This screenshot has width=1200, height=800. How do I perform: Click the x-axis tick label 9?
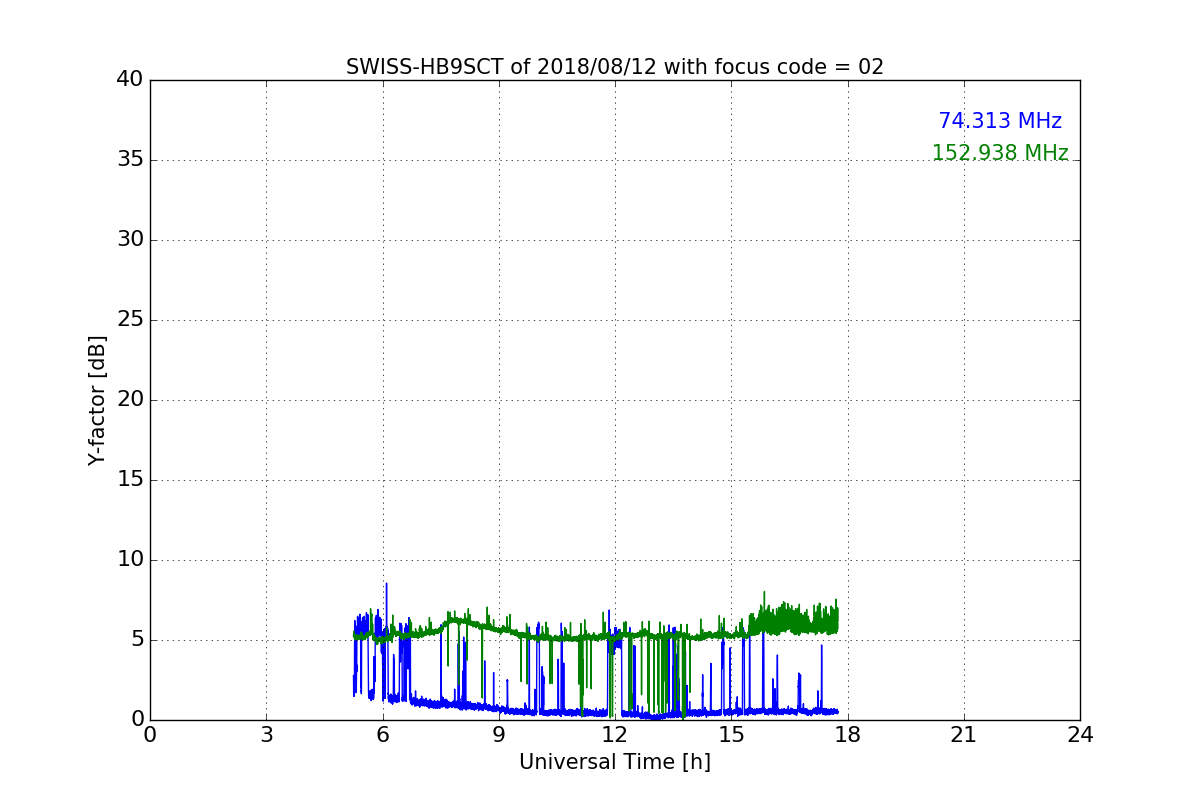tap(499, 735)
